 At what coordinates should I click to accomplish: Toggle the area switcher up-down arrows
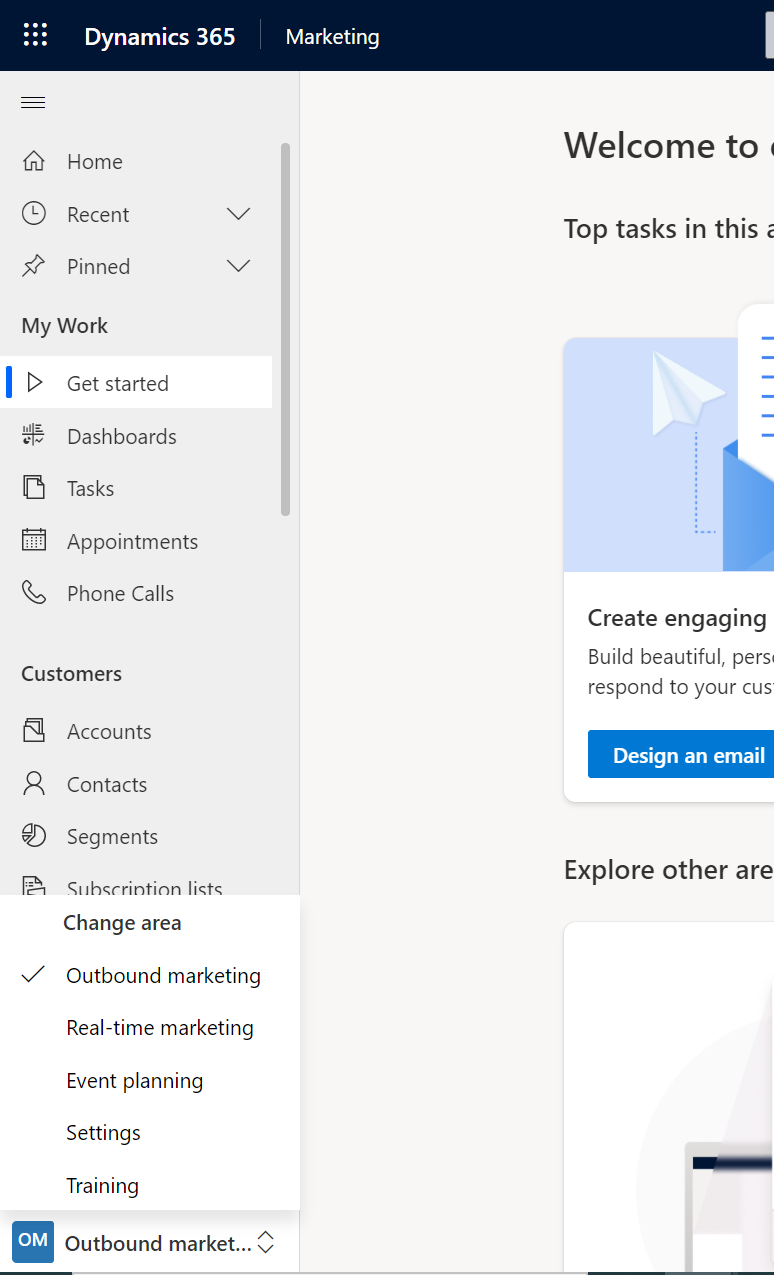pos(266,1243)
